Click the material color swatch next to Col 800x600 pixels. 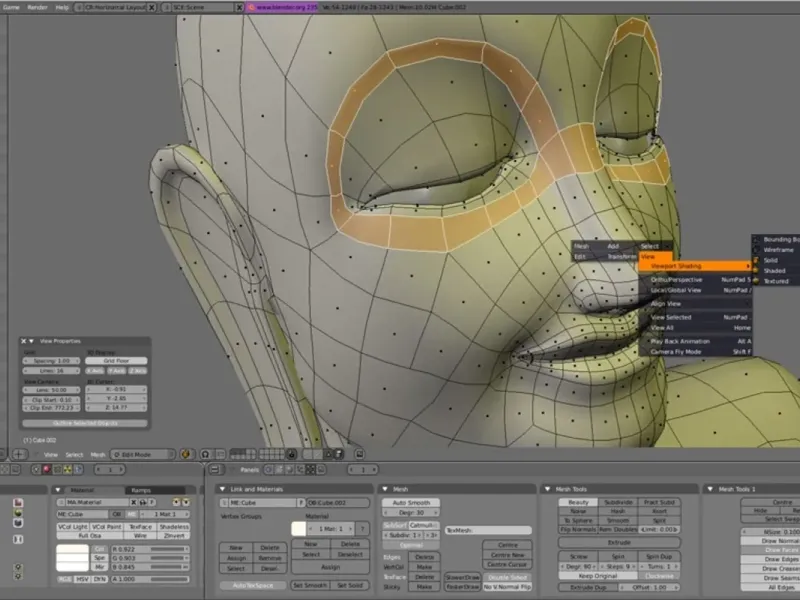73,548
